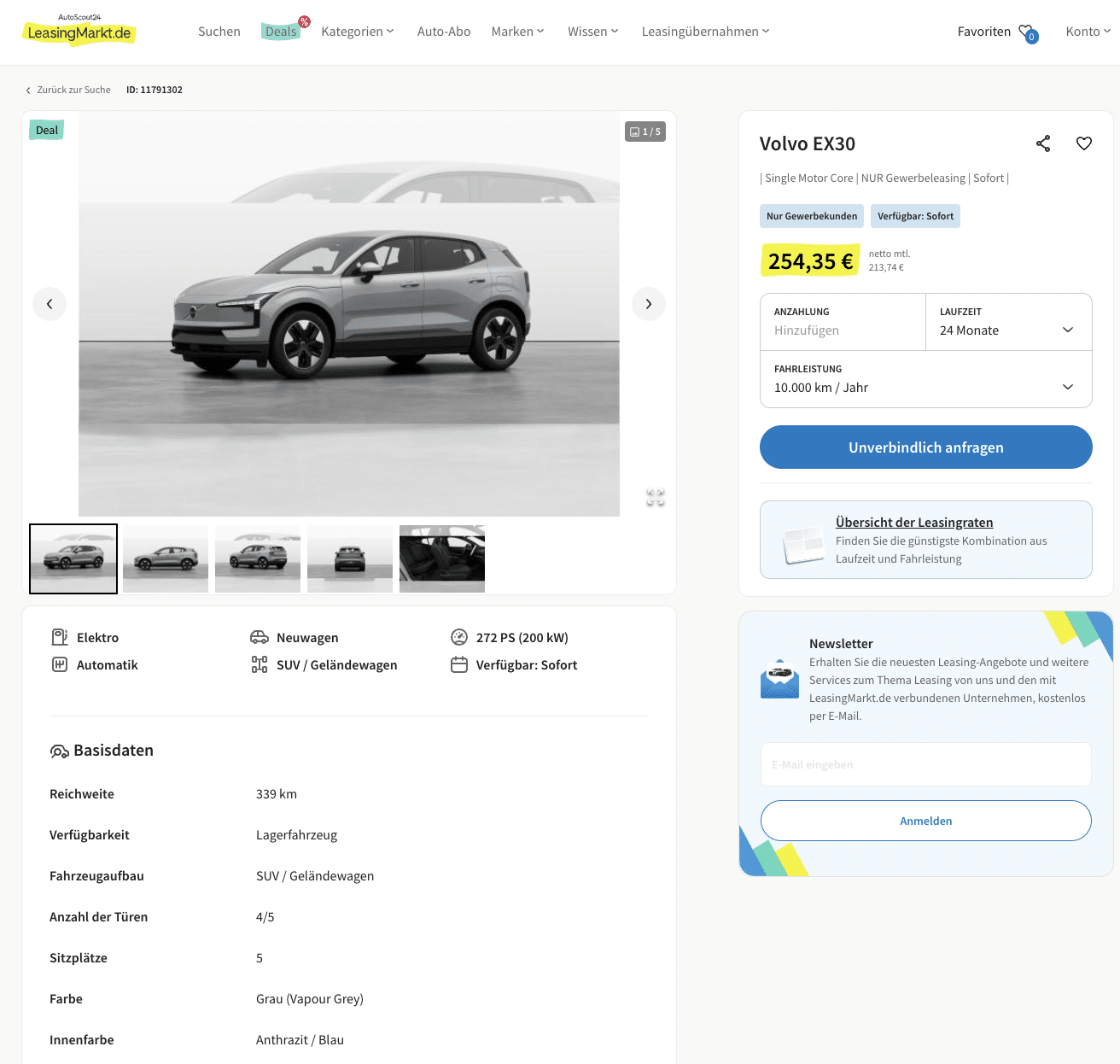Add Volvo EX30 to favorites
Image resolution: width=1120 pixels, height=1064 pixels.
coord(1084,143)
